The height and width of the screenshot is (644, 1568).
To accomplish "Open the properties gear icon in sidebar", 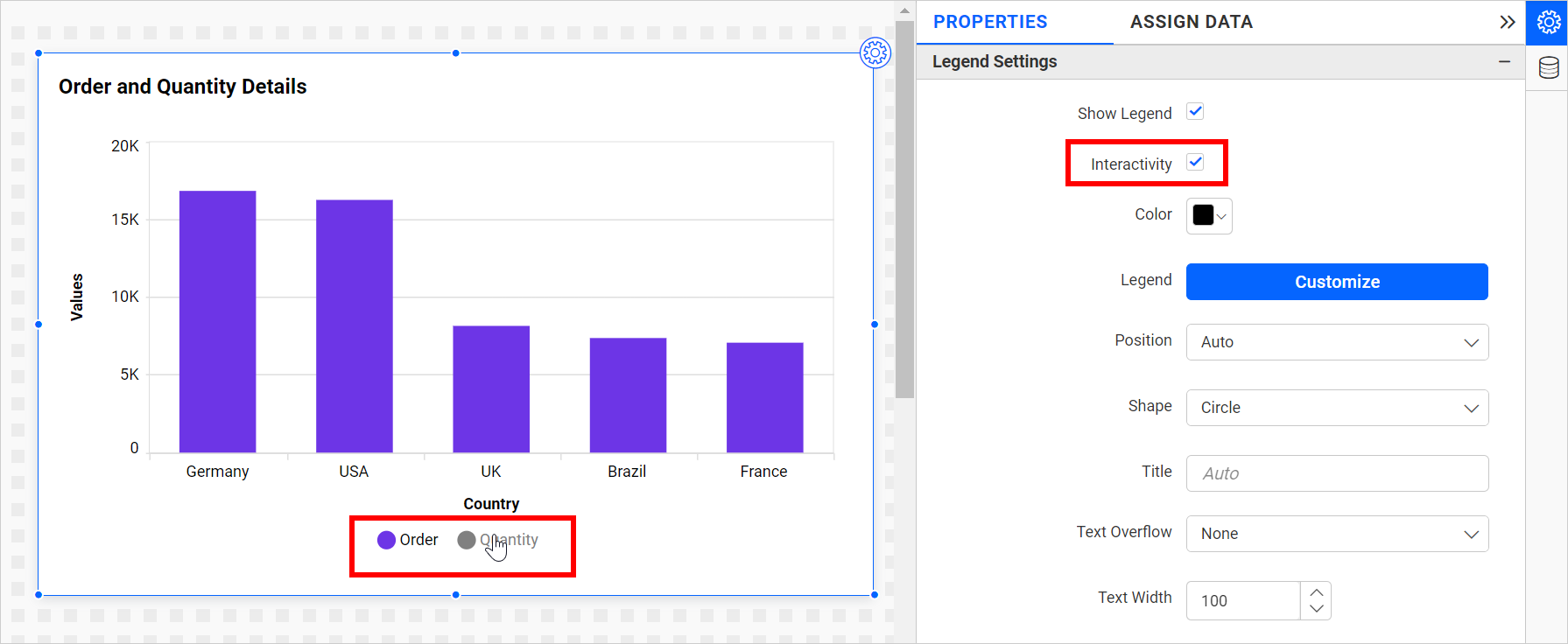I will tap(1548, 23).
